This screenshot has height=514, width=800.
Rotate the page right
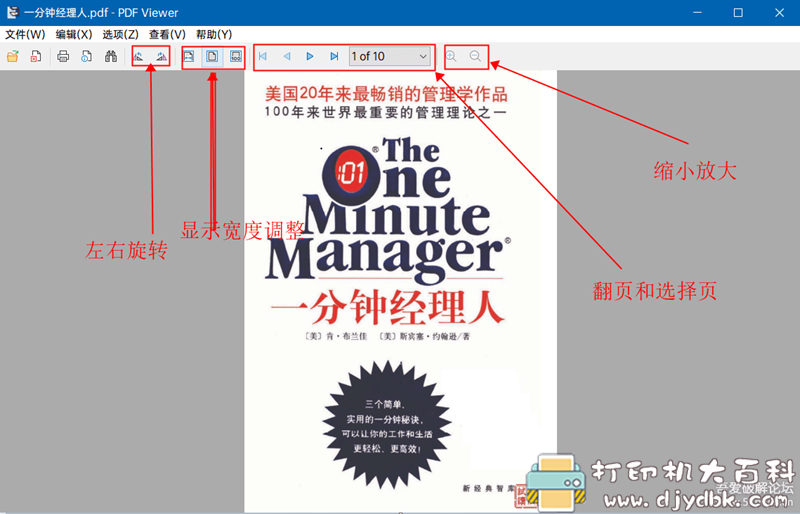pos(162,56)
